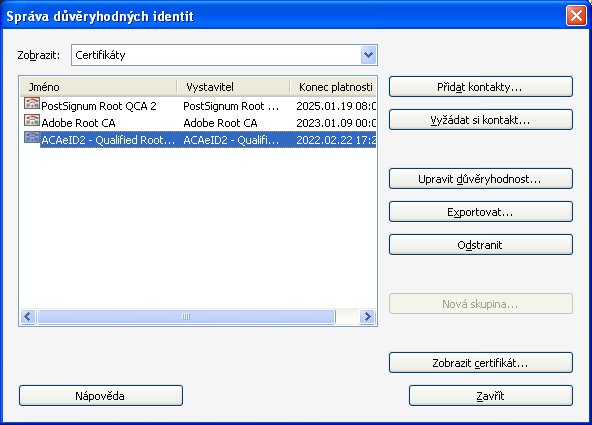Screen dimensions: 592x425
Task: Close the window via red X button
Action: tap(576, 16)
